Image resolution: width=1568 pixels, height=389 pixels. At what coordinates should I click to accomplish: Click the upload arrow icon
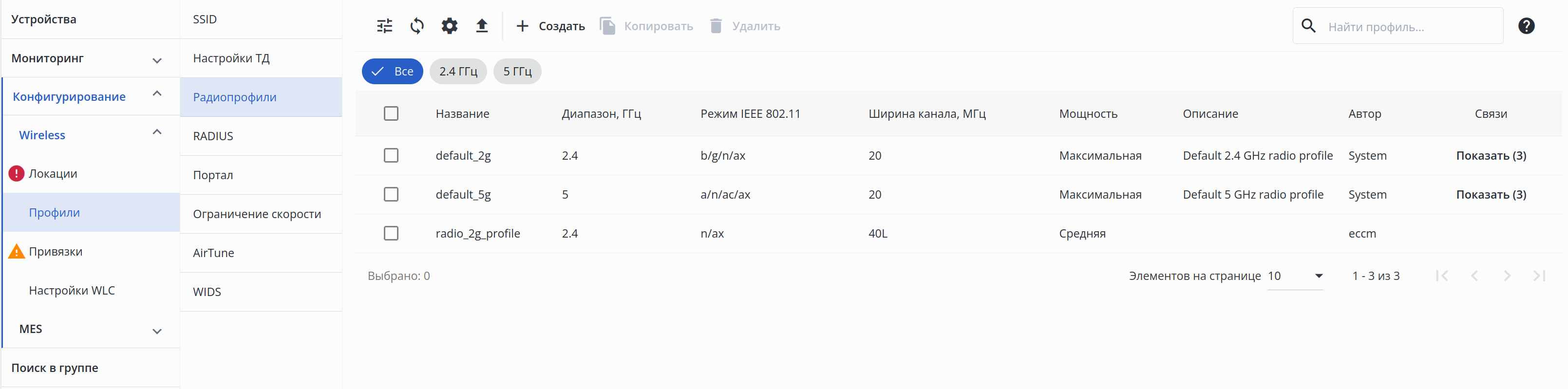pos(481,26)
